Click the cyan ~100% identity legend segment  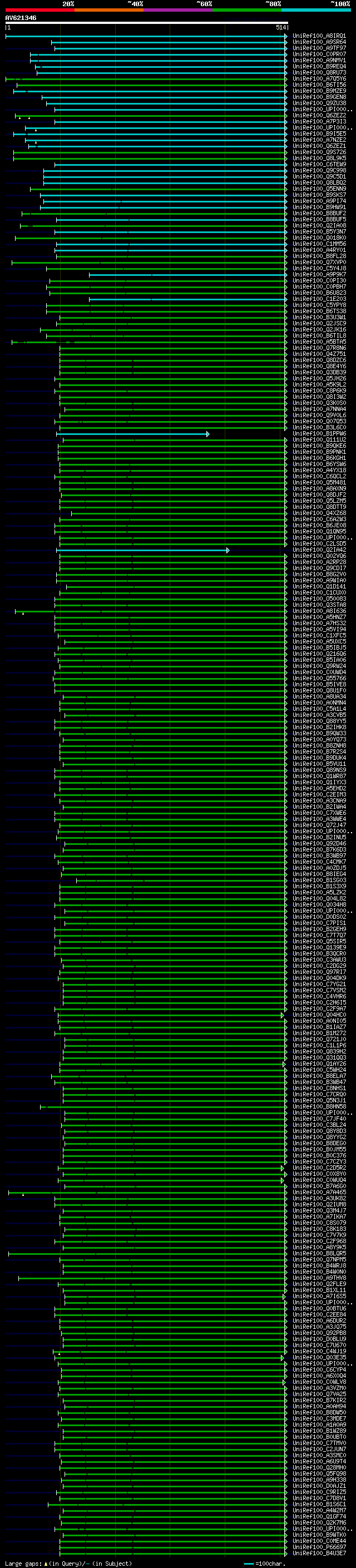click(x=317, y=10)
